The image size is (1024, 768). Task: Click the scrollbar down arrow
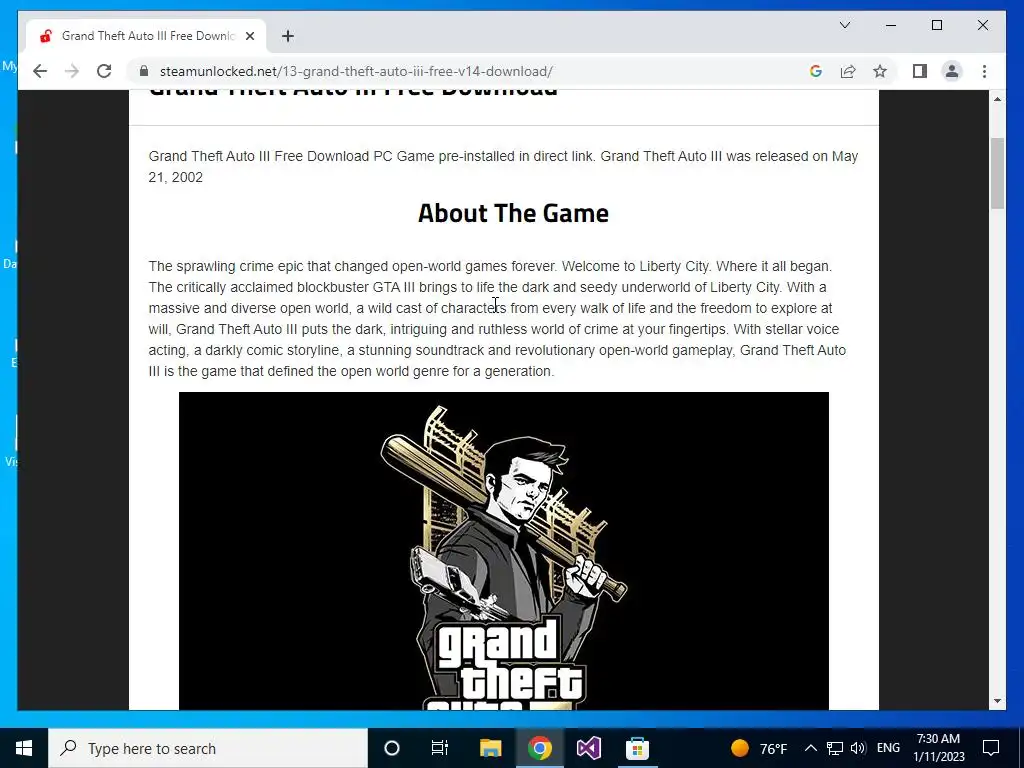(997, 701)
